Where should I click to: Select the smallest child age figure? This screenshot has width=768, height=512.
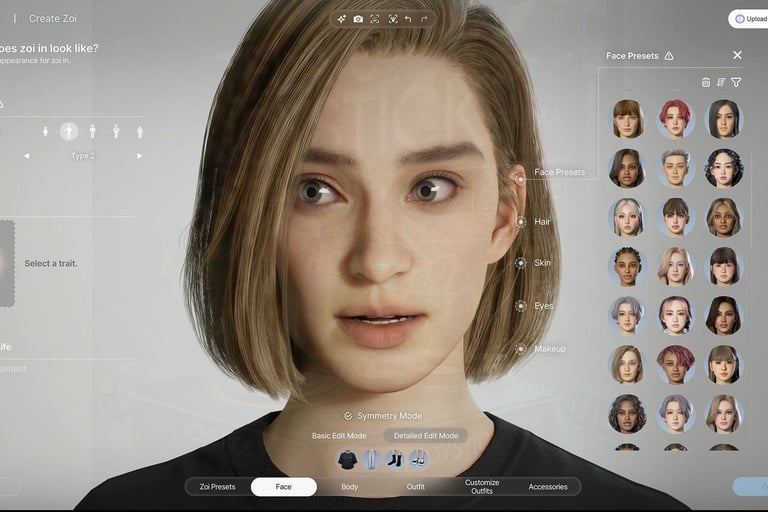coord(46,131)
